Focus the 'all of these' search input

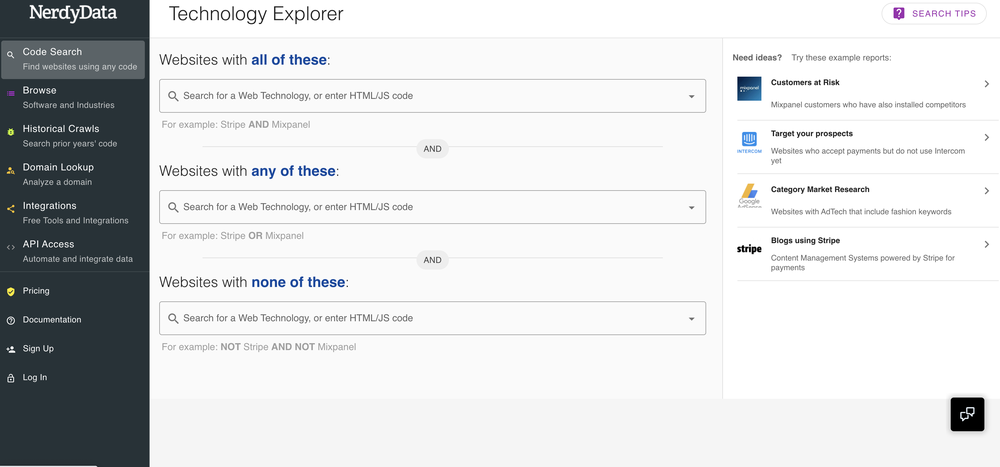(432, 96)
